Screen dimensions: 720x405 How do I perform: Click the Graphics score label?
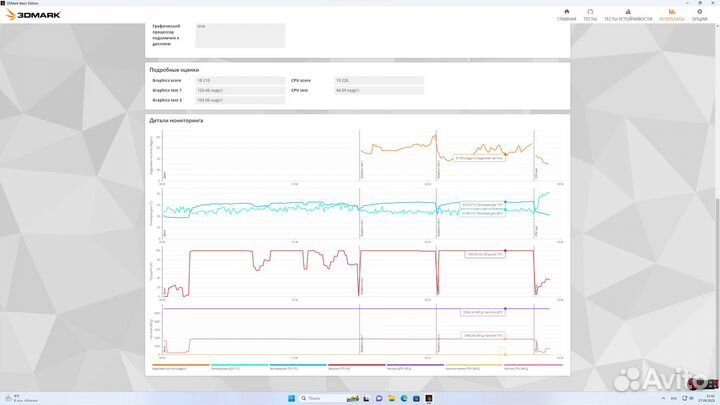point(167,80)
